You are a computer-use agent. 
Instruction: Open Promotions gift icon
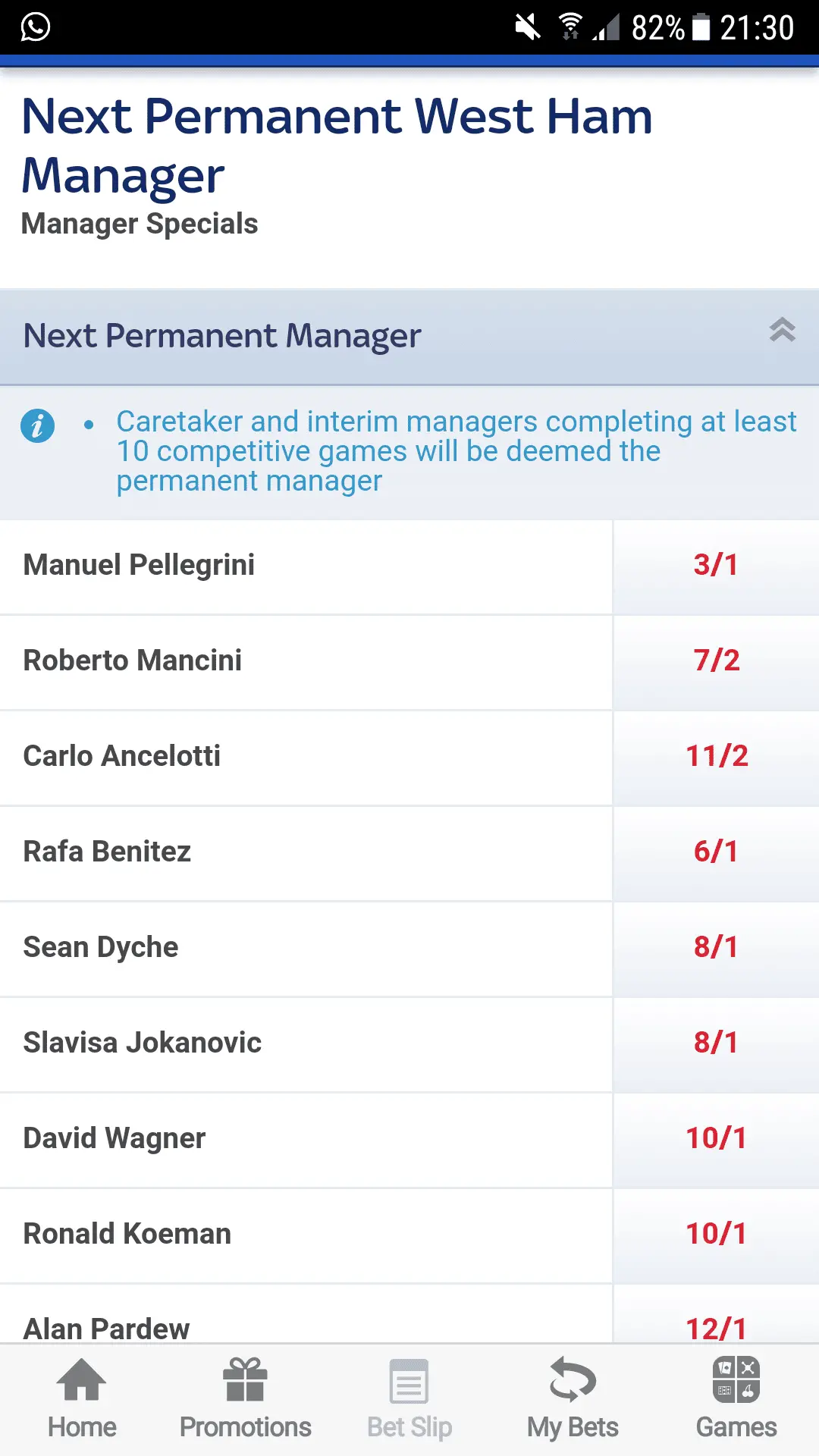click(x=245, y=1379)
